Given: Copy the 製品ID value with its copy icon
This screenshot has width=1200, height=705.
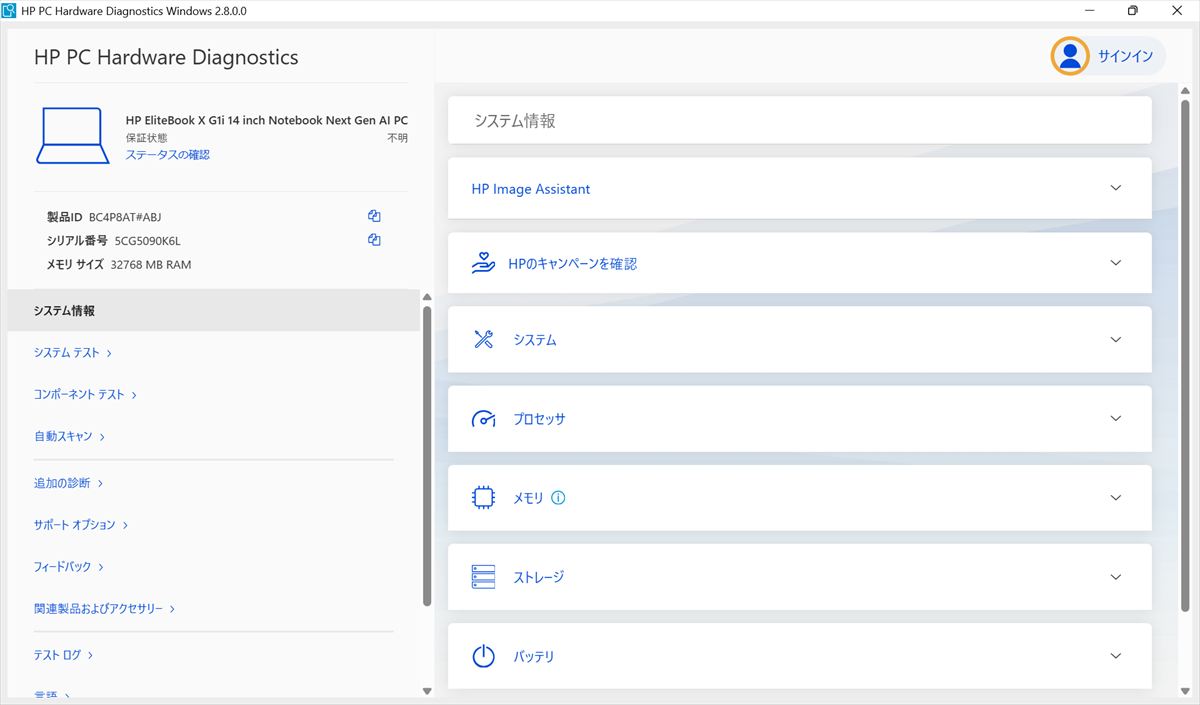Looking at the screenshot, I should pyautogui.click(x=374, y=216).
